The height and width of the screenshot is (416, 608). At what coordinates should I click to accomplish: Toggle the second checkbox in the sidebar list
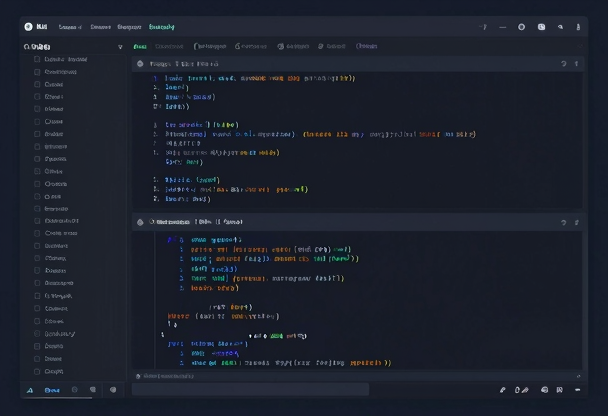[x=38, y=72]
